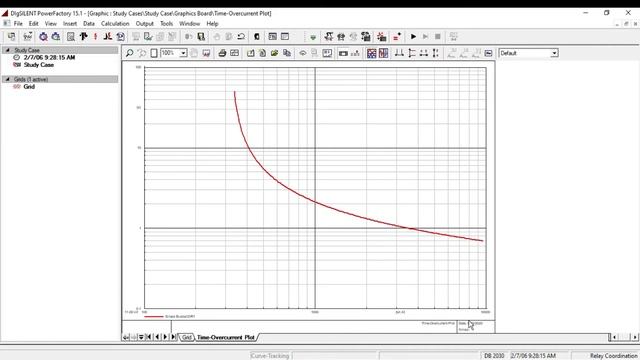Open the Edit menu

tap(33, 24)
